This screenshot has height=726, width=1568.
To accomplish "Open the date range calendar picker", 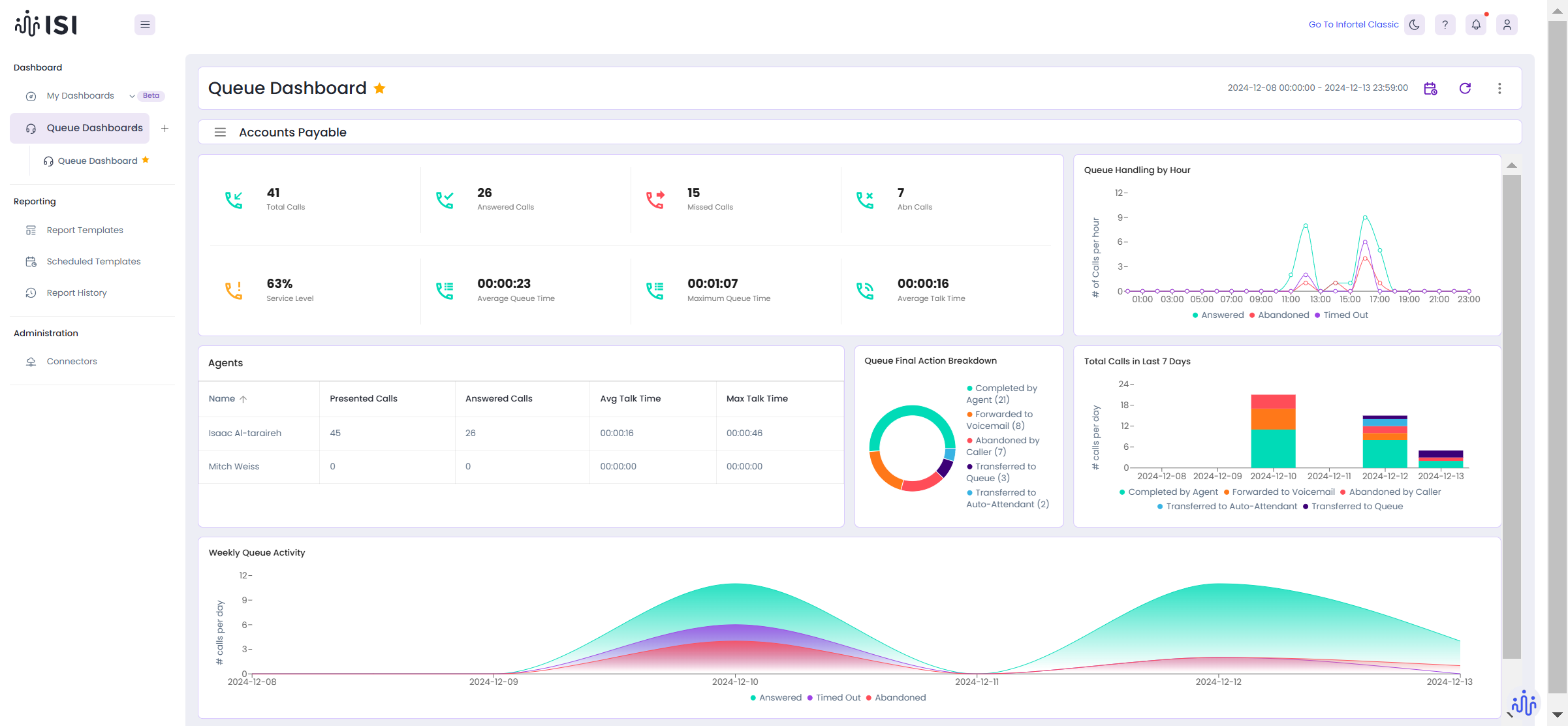I will coord(1430,88).
